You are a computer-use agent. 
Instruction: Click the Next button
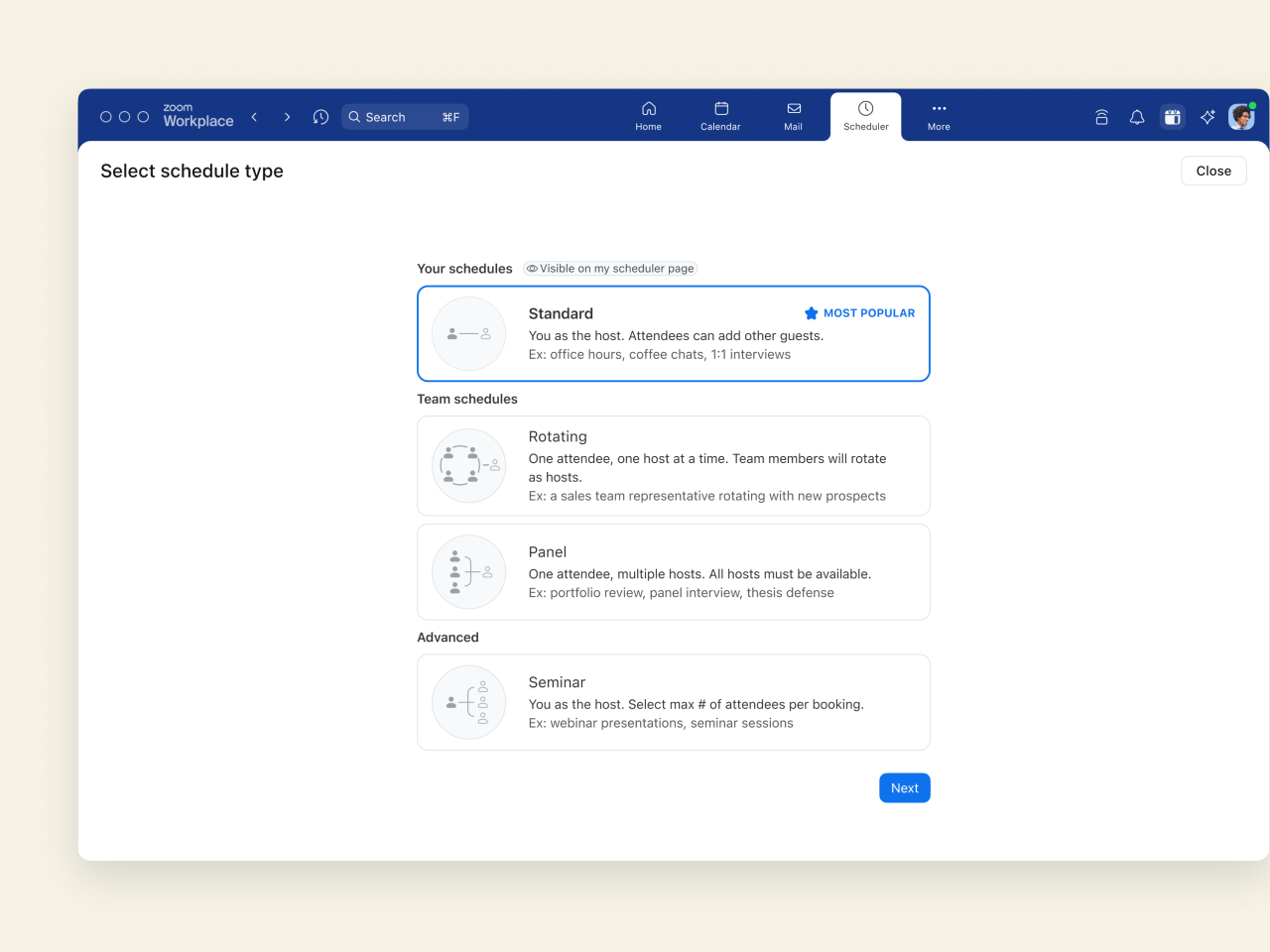point(904,788)
